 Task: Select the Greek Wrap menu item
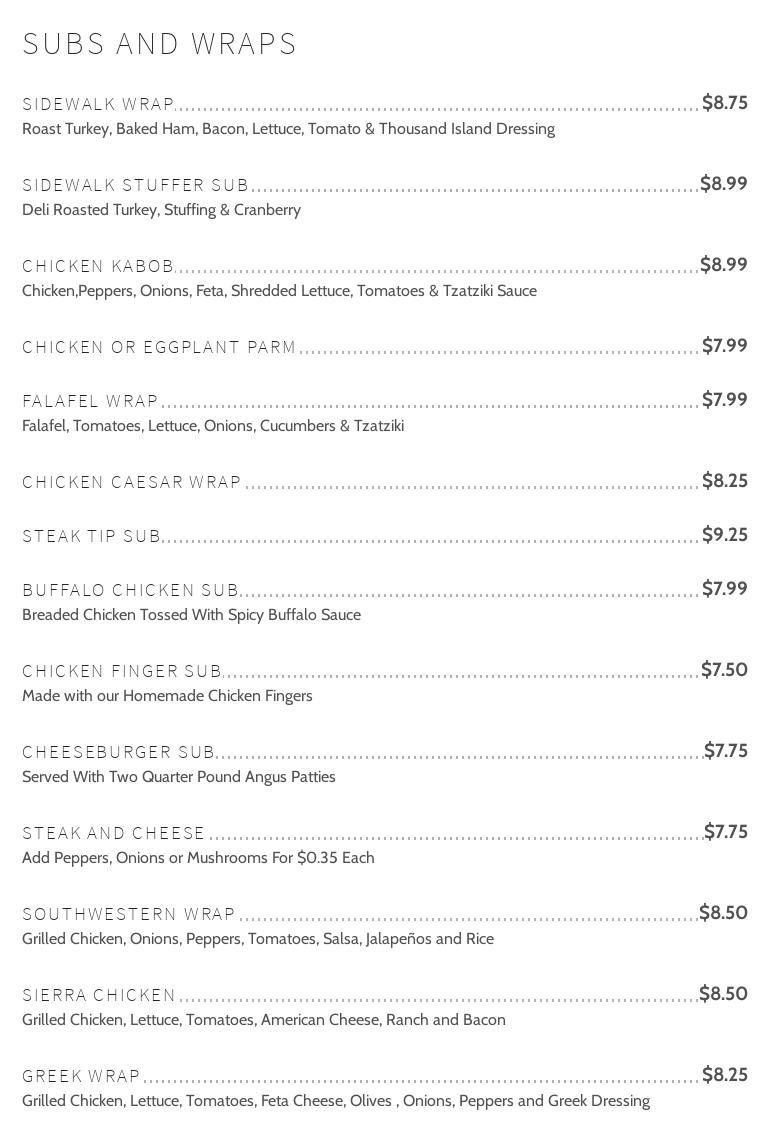[x=81, y=1076]
